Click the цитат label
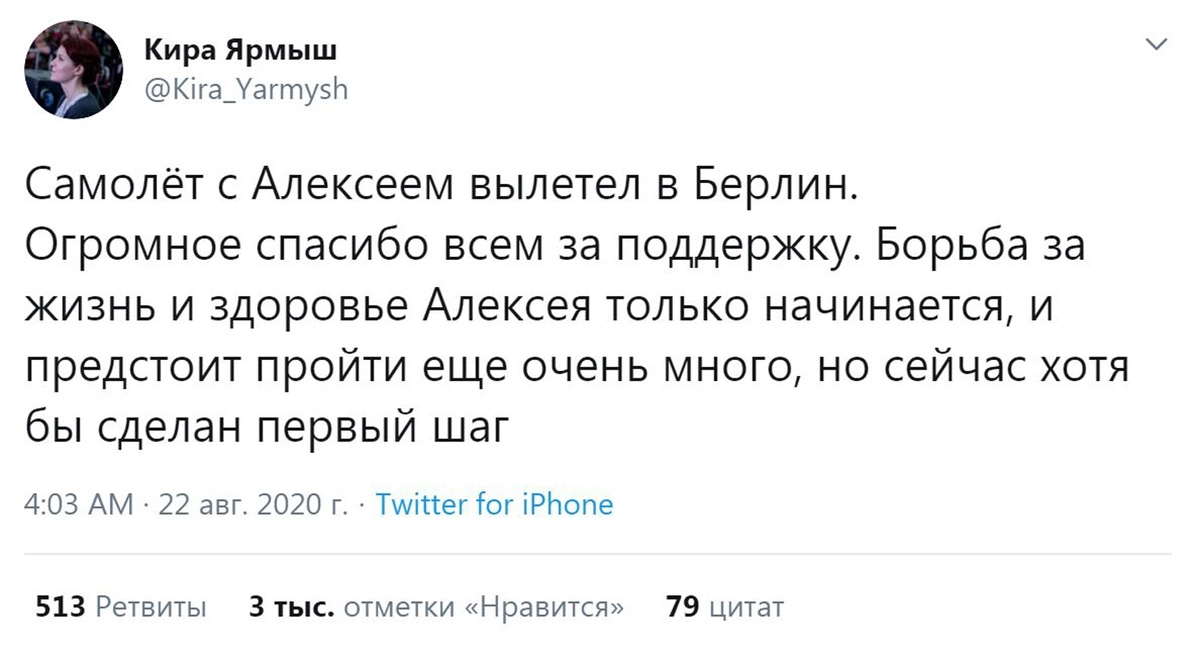The width and height of the screenshot is (1200, 654). tap(746, 606)
